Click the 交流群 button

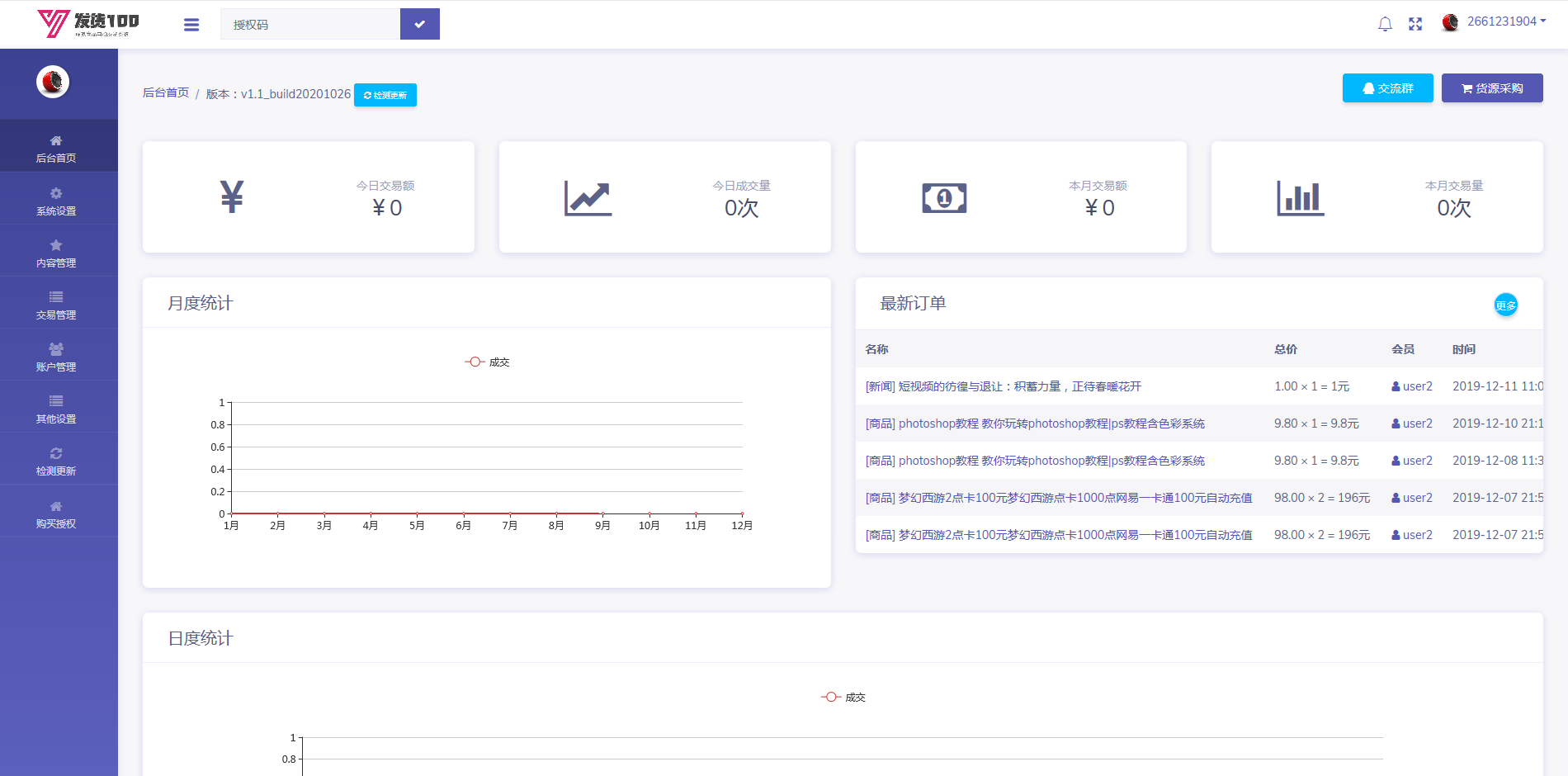pyautogui.click(x=1387, y=88)
